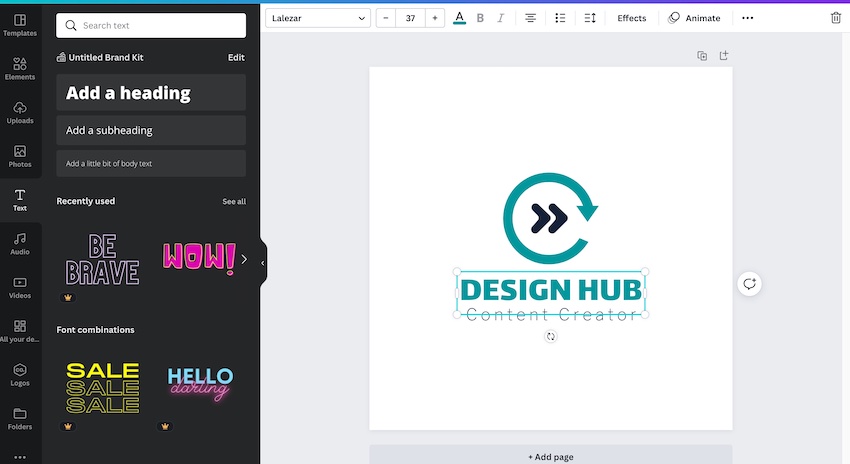Screen dimensions: 850x464
Task: Click the add page icon above canvas
Action: (x=724, y=56)
